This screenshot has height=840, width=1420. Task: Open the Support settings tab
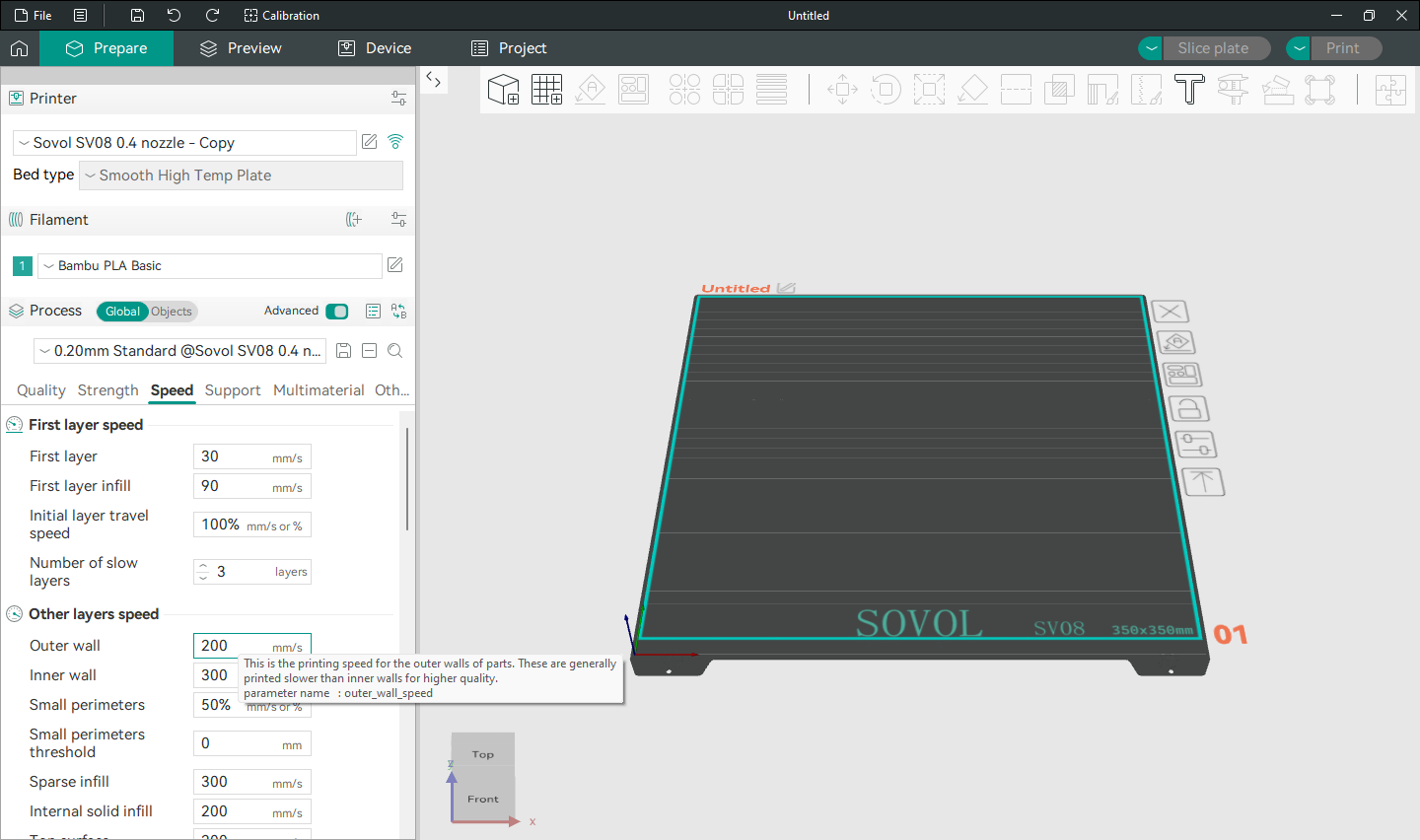(233, 390)
